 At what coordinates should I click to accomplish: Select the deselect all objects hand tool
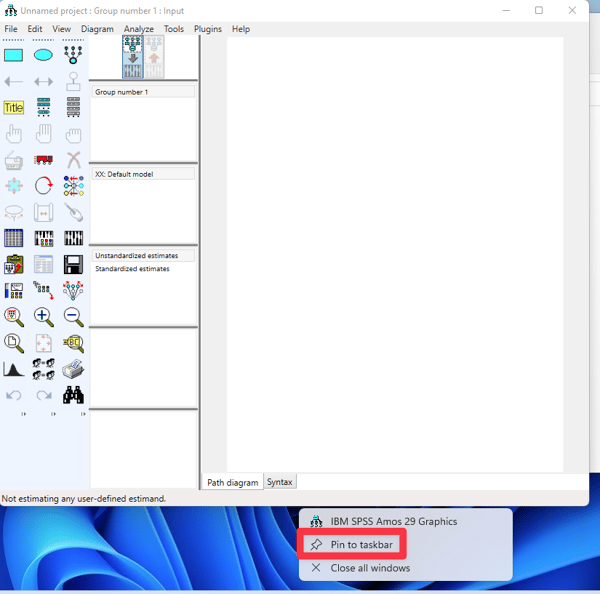click(x=73, y=135)
